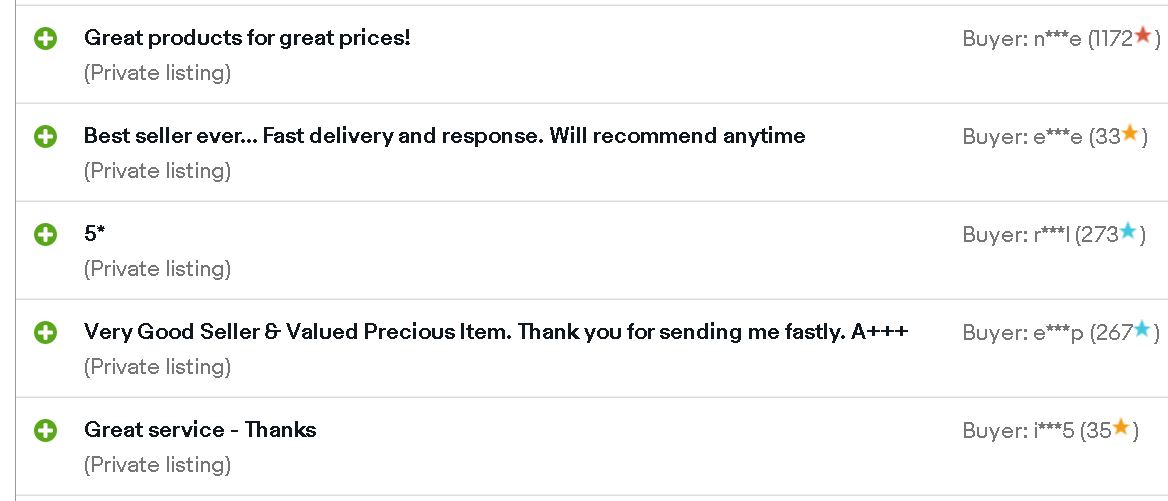Click the turquoise star beside buyer r***l's 273 score
This screenshot has width=1168, height=501.
(1129, 231)
